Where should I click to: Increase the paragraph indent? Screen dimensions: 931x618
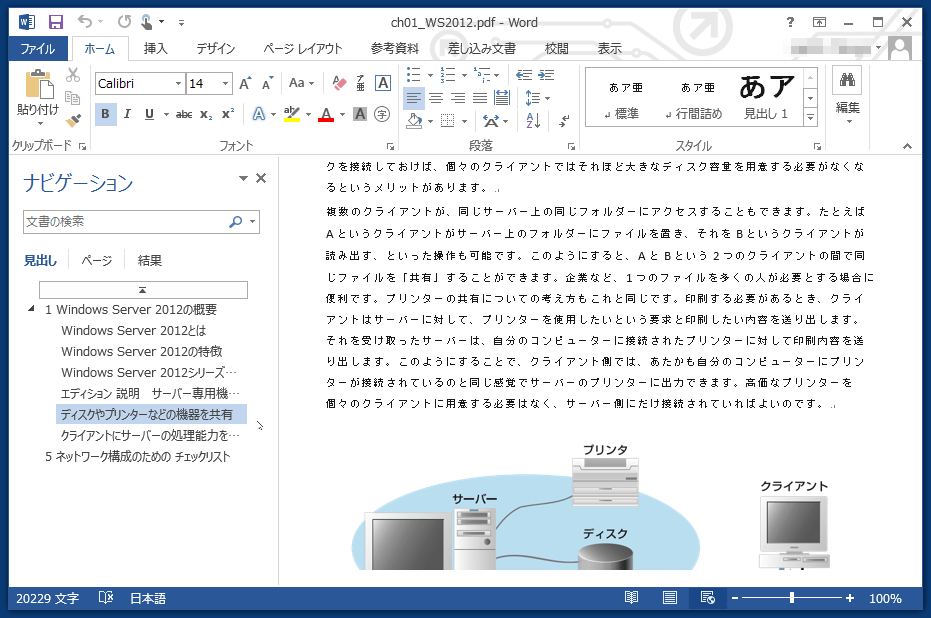tap(546, 75)
